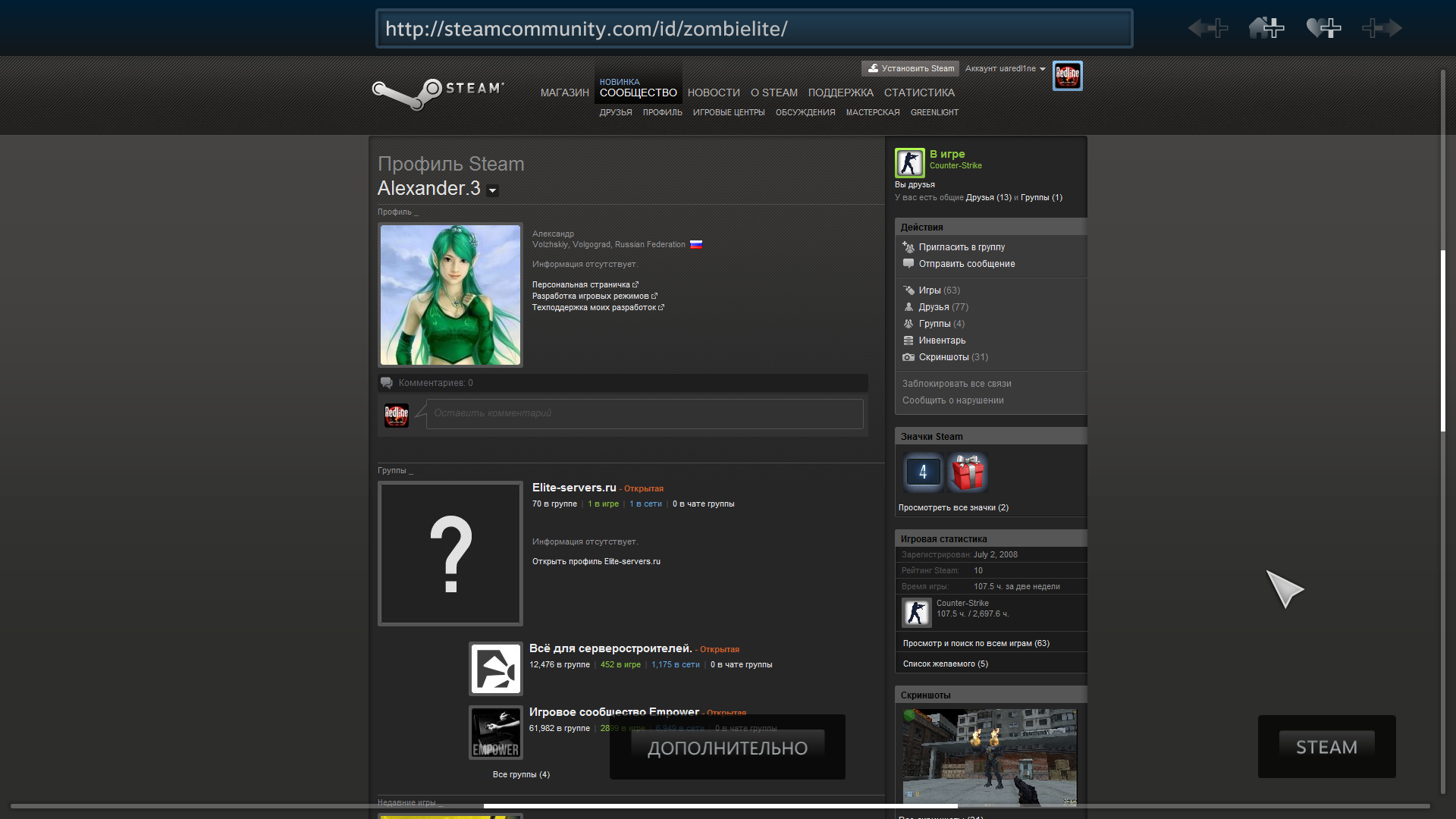Click the URL address bar

(x=754, y=28)
